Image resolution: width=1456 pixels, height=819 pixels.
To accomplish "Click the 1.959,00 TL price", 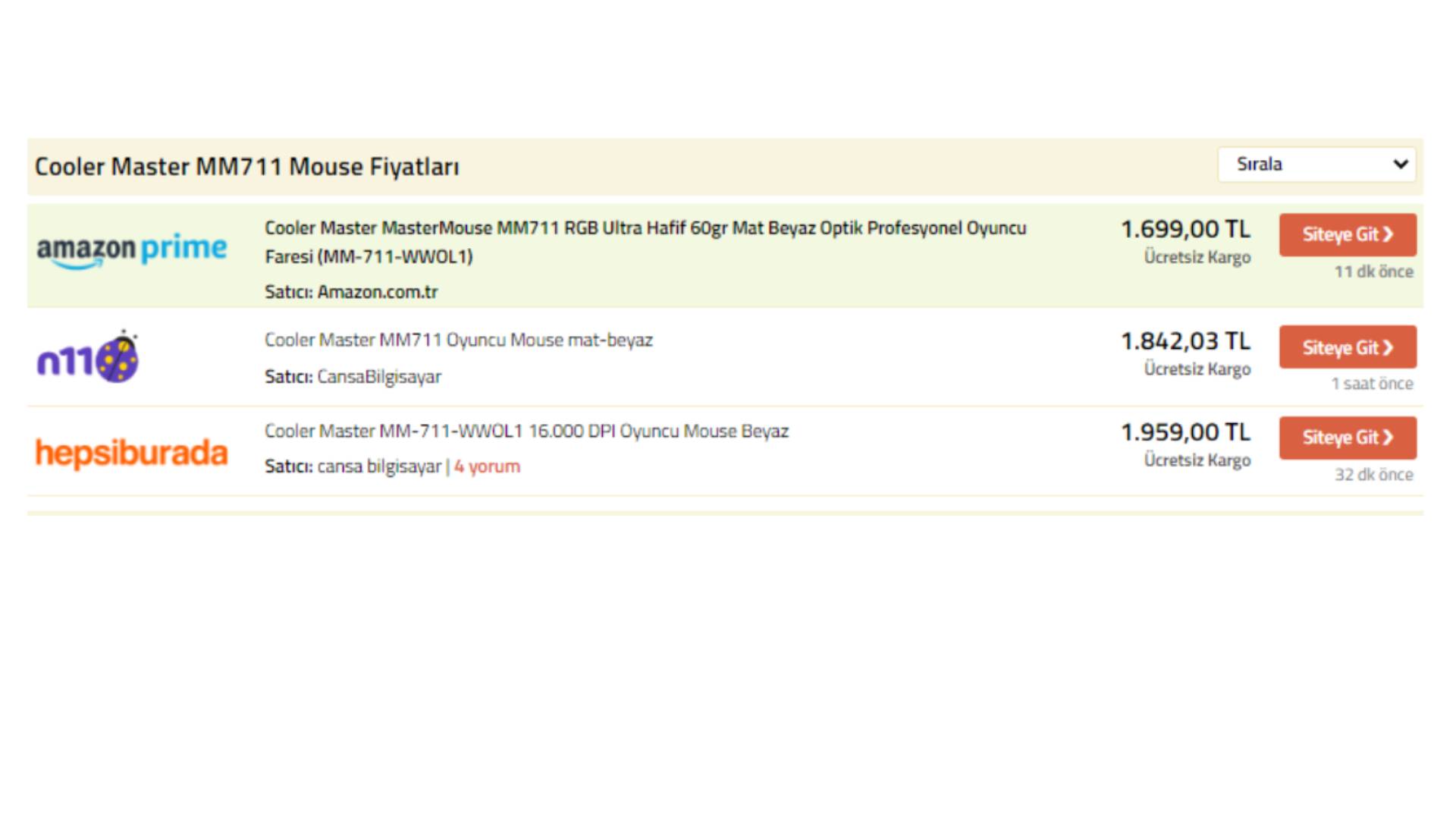I will (1185, 431).
